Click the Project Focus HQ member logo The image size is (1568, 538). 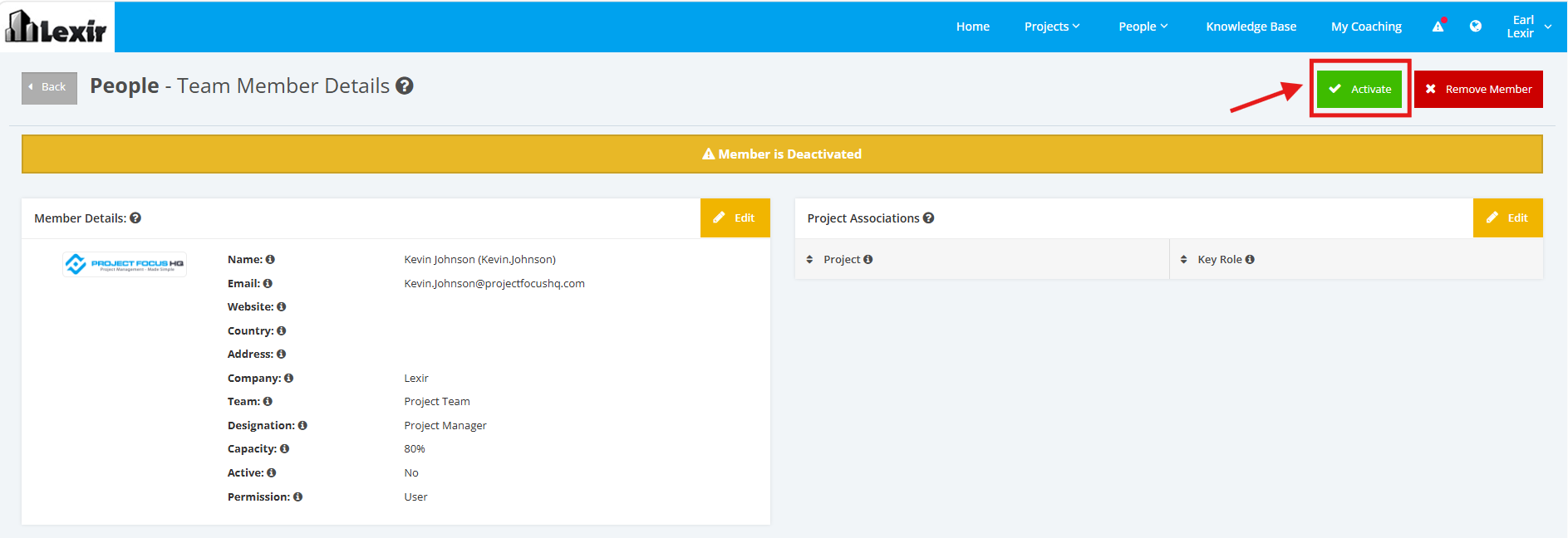pyautogui.click(x=125, y=264)
